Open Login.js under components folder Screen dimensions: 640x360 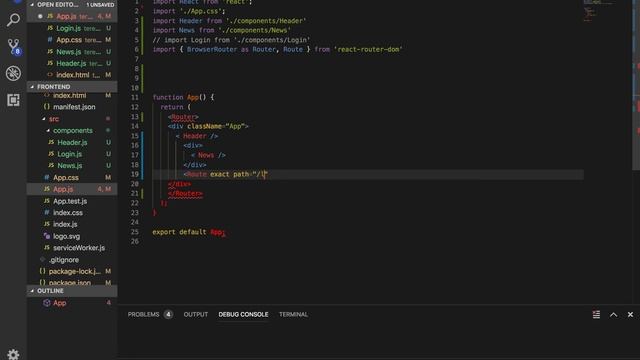pyautogui.click(x=72, y=154)
